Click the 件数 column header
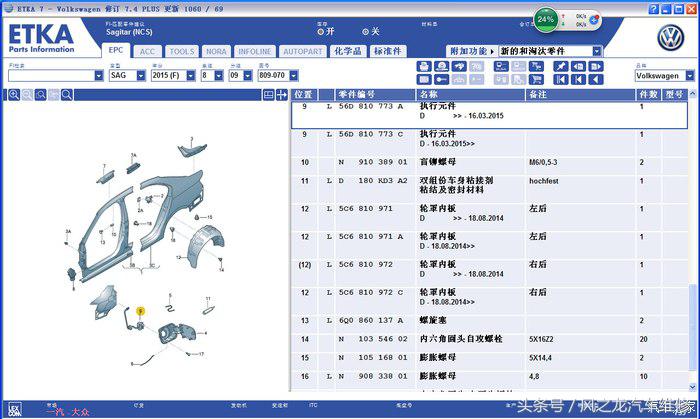 click(649, 95)
